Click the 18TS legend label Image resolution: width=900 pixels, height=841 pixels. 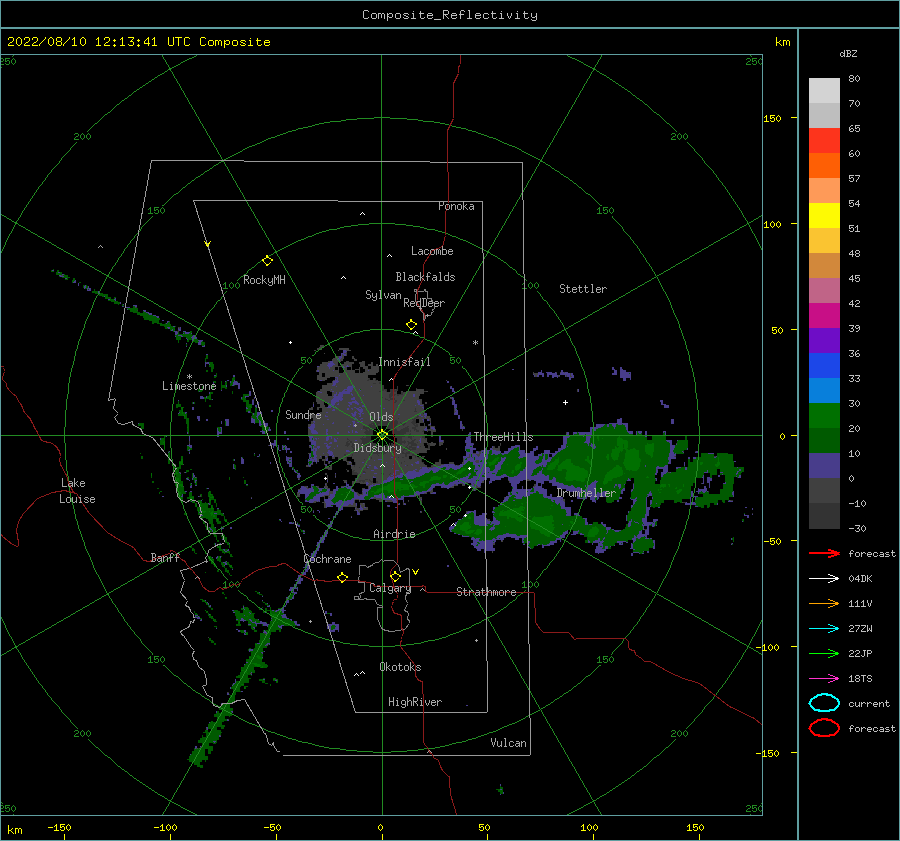click(860, 679)
